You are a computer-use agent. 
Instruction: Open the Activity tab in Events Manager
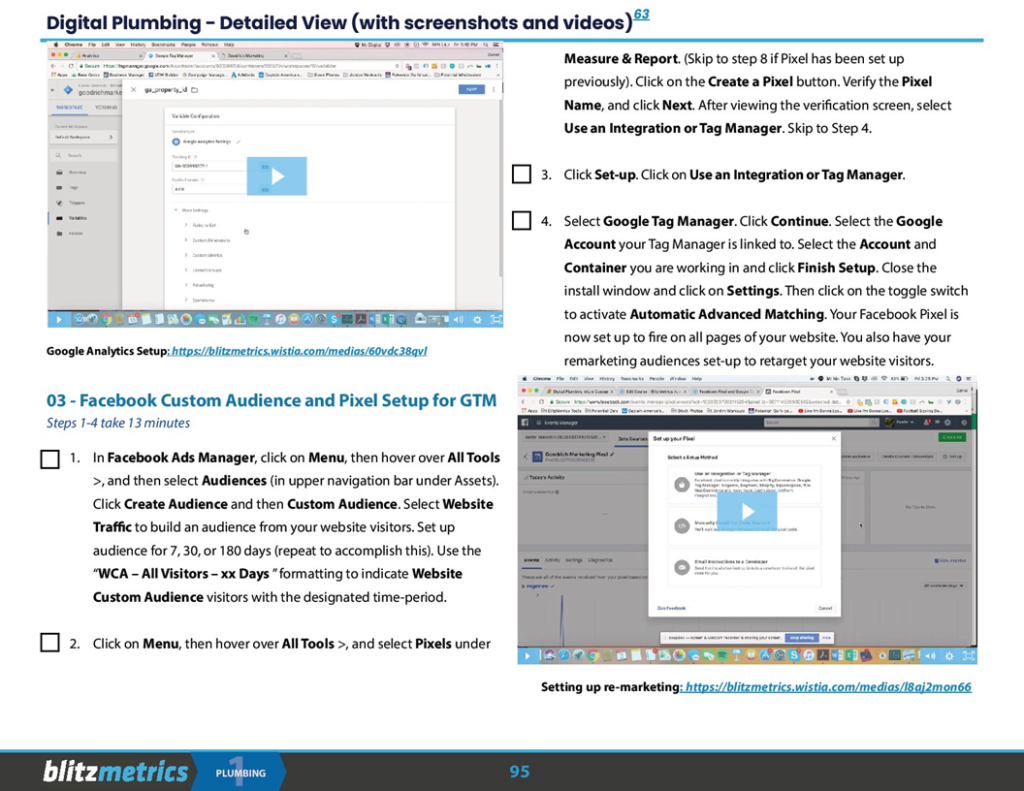[x=552, y=560]
